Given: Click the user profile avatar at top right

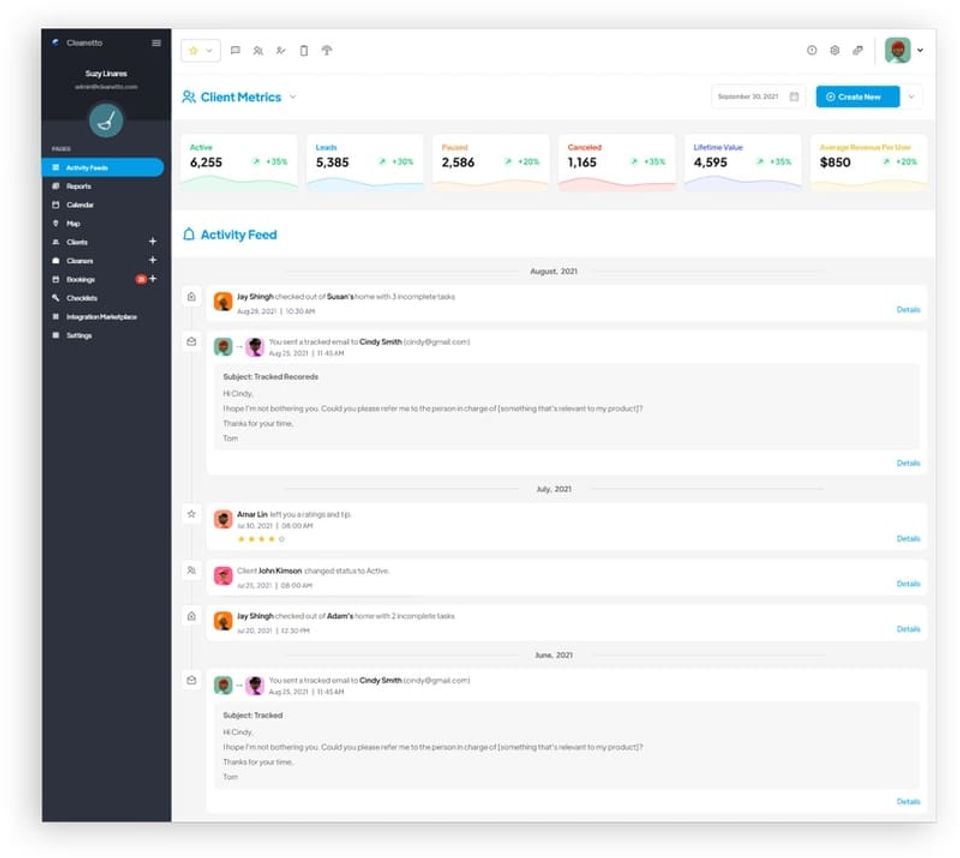Looking at the screenshot, I should [898, 50].
